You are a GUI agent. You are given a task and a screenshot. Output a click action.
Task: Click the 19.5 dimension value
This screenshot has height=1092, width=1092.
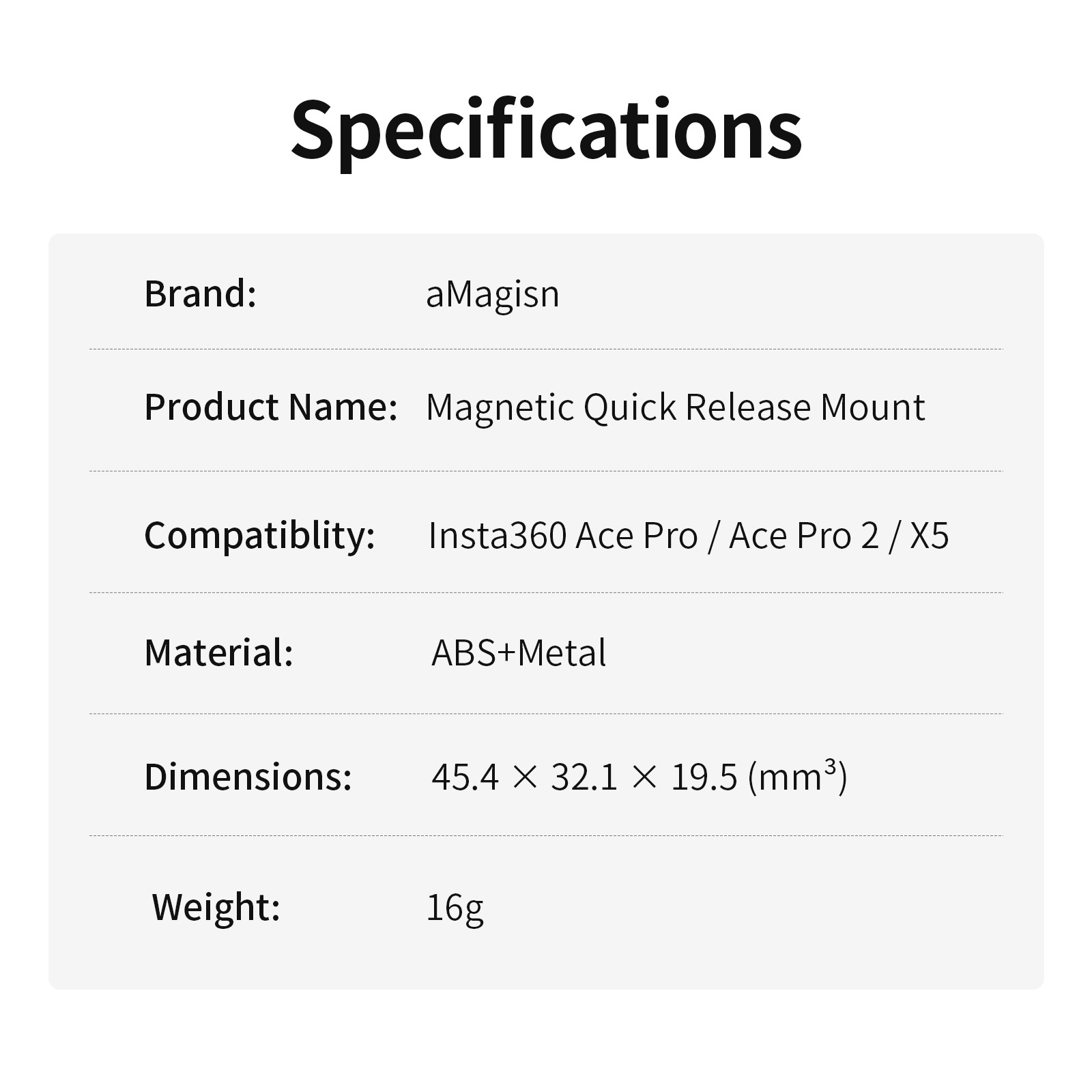[704, 777]
